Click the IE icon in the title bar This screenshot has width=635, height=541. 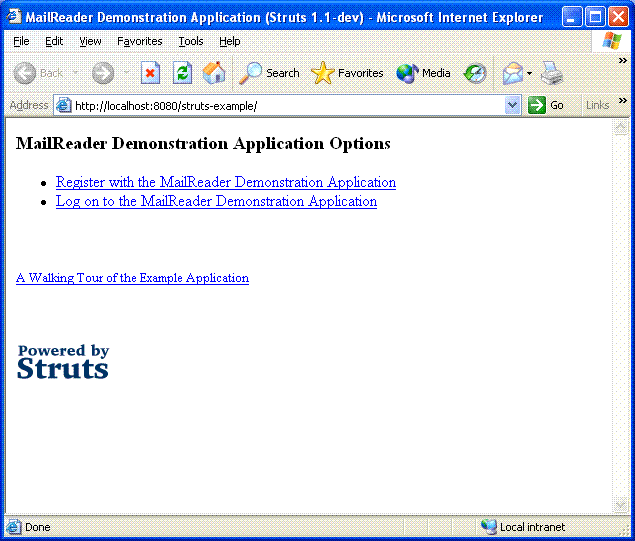pos(14,17)
